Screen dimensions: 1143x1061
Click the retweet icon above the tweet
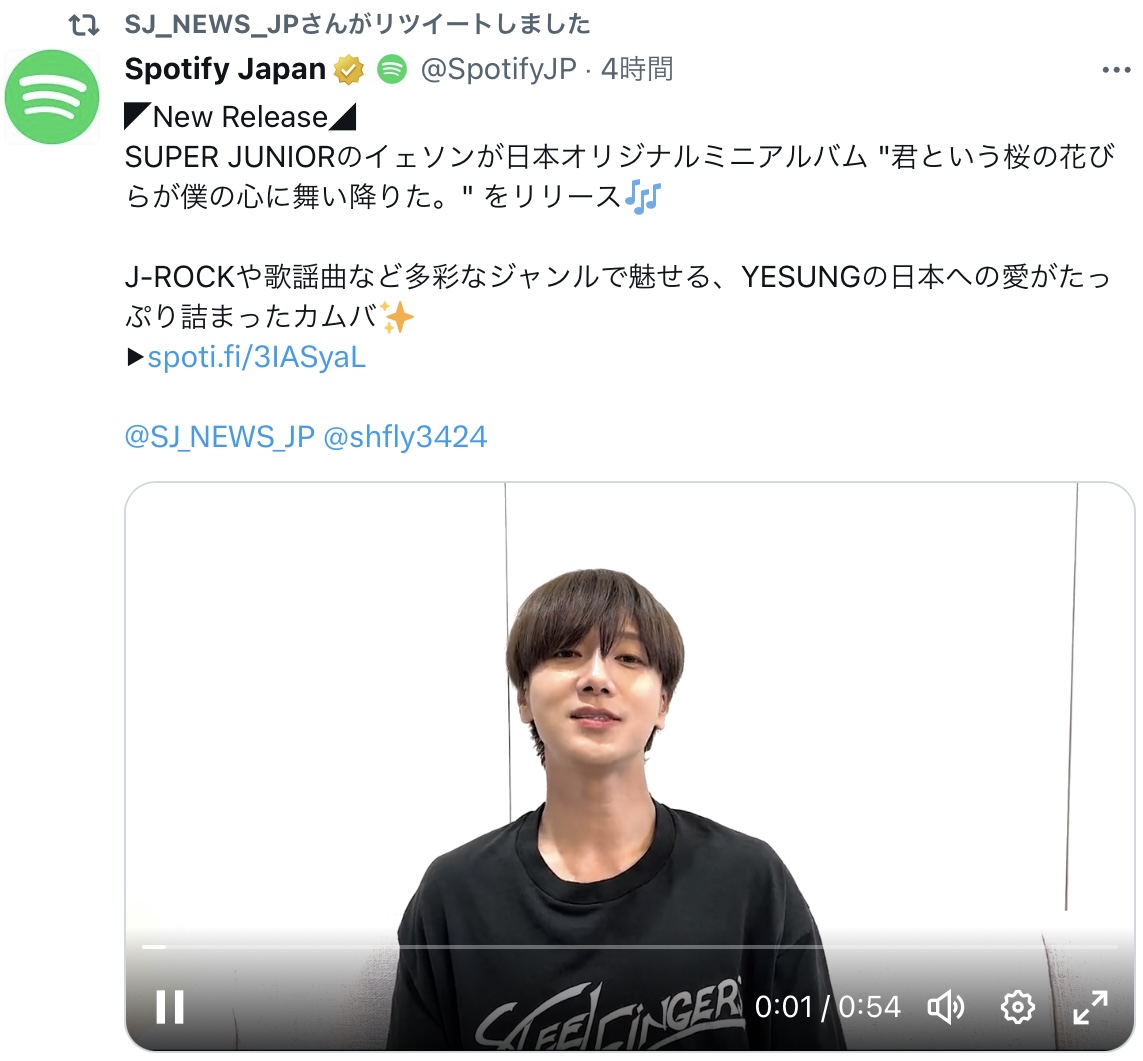[84, 26]
